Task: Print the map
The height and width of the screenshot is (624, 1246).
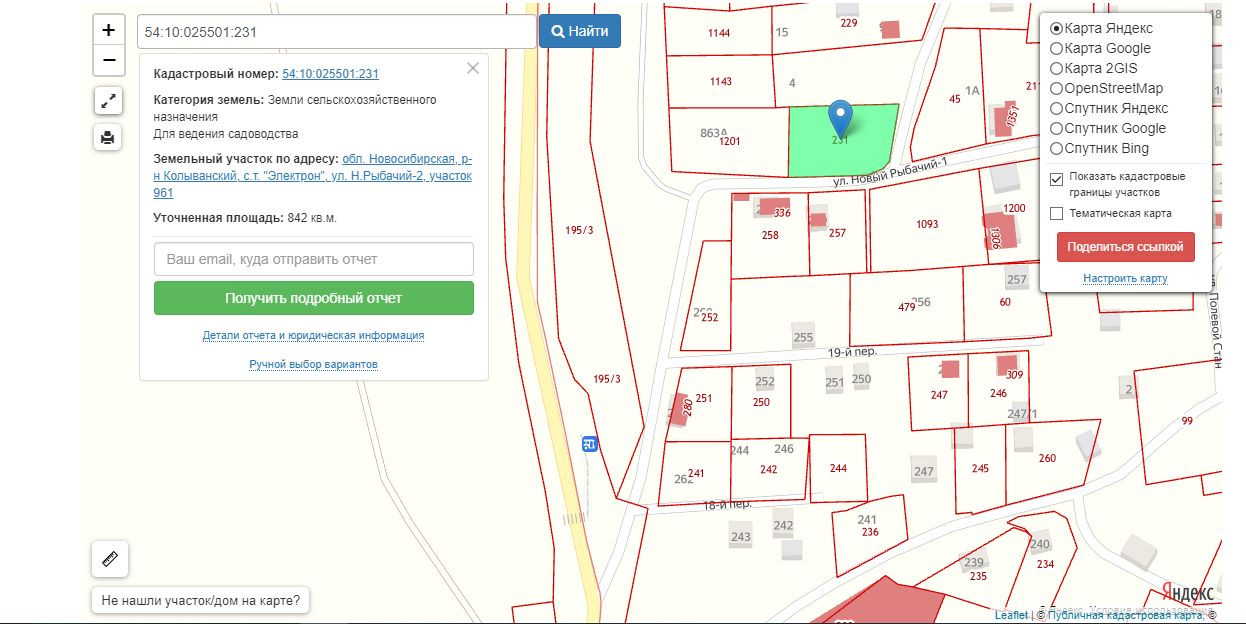Action: [108, 137]
